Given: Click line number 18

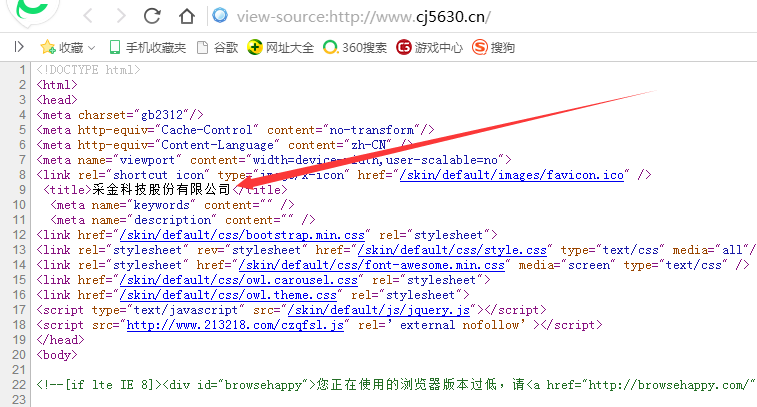Looking at the screenshot, I should (19, 324).
